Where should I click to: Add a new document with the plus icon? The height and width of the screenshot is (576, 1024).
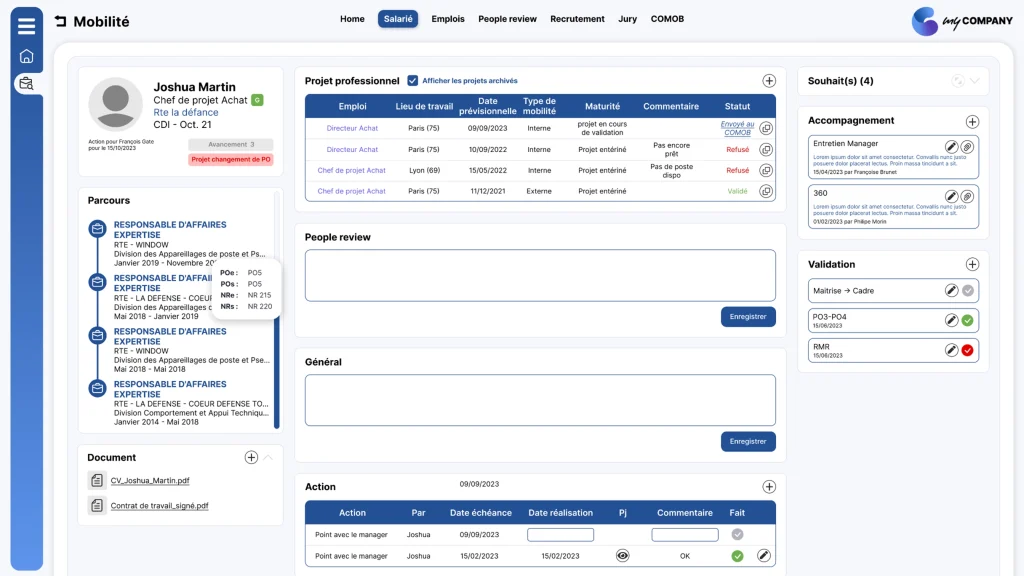(x=251, y=457)
